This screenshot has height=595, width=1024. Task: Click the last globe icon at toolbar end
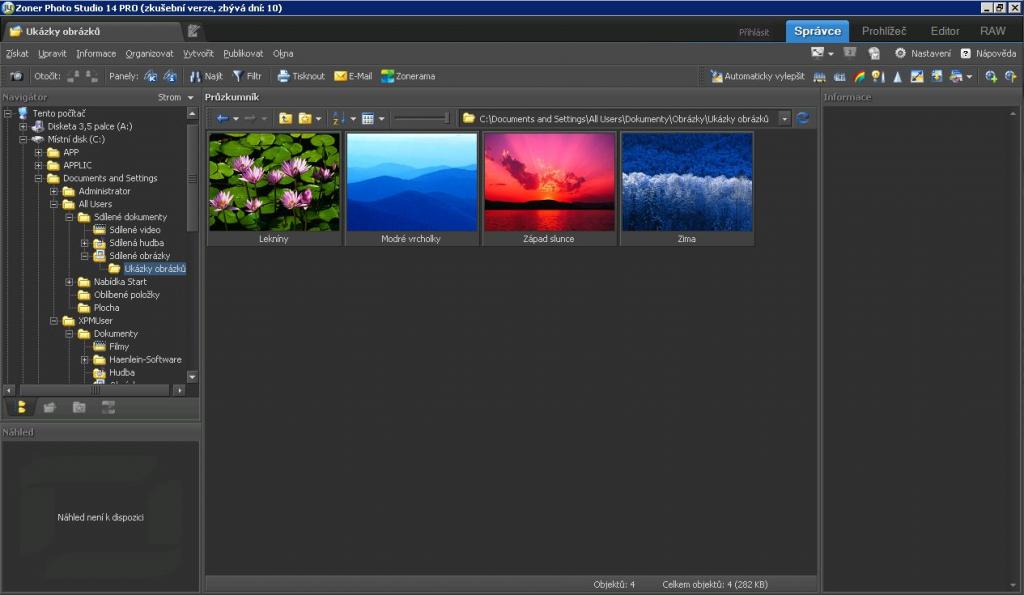(x=1010, y=77)
